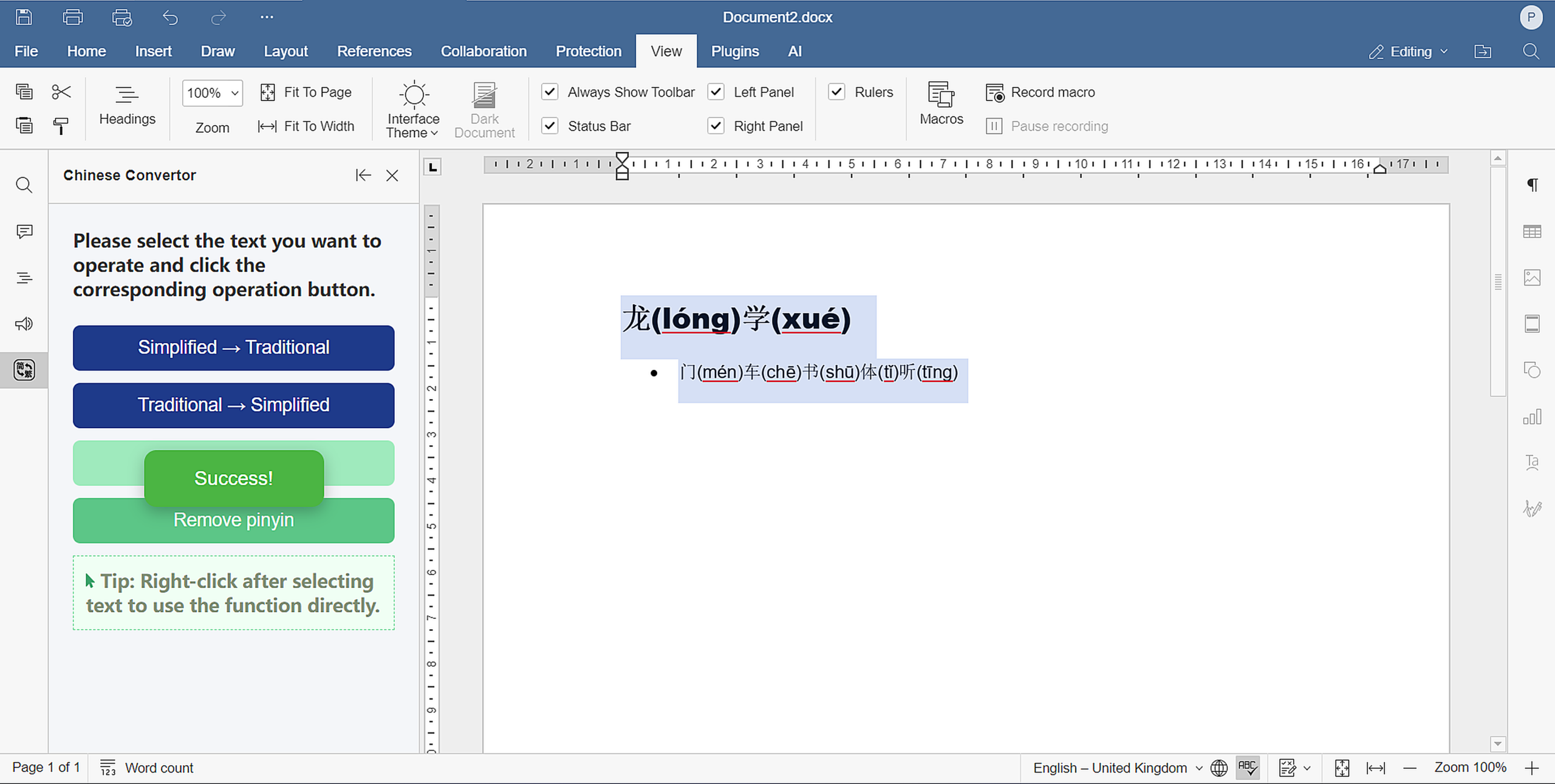Open the Comments panel in left sidebar
1555x784 pixels.
click(x=24, y=231)
